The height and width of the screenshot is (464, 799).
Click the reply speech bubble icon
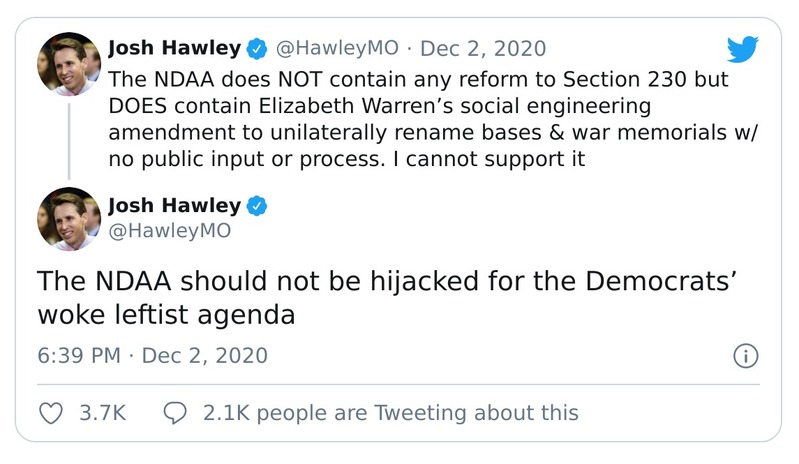tap(174, 412)
